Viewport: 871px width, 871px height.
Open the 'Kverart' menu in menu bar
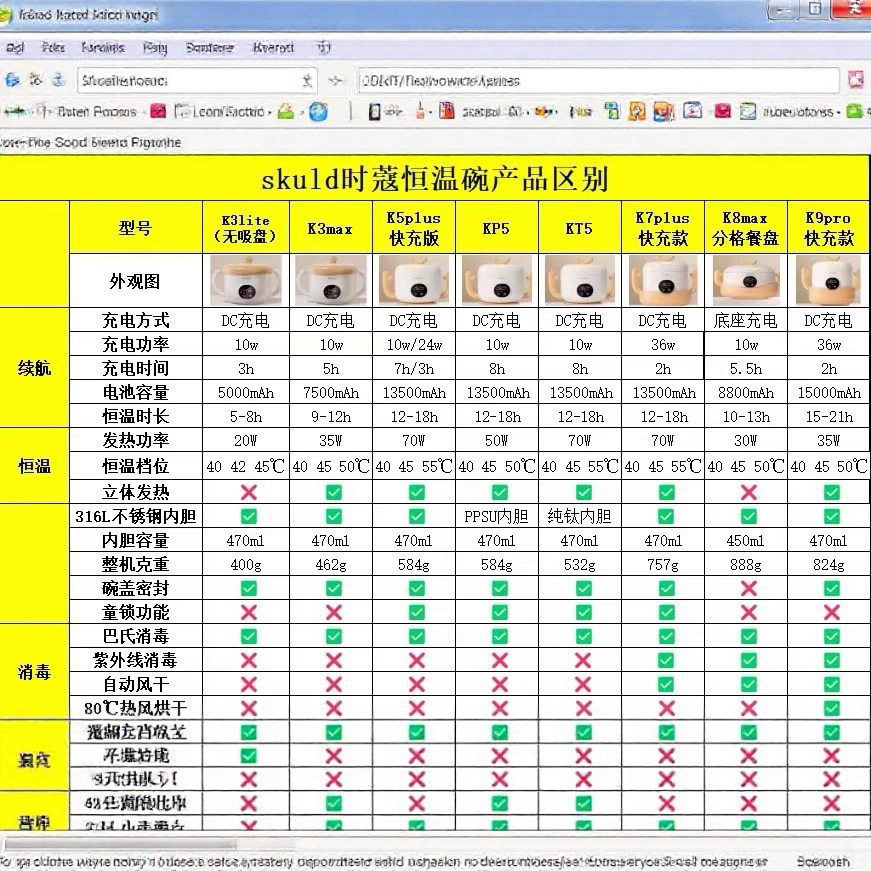[x=273, y=48]
